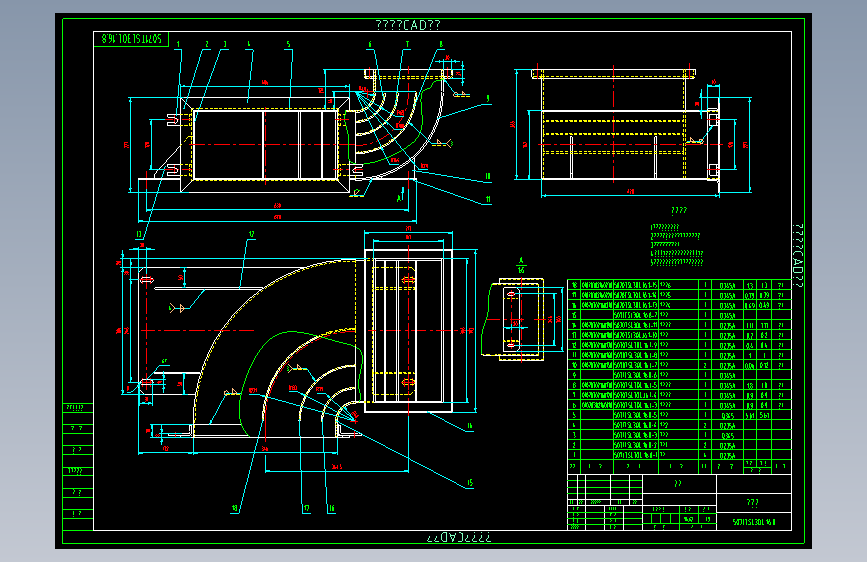867x562 pixels.
Task: Click the upside-down '????CAD??' text on the bottom border
Action: click(x=459, y=537)
